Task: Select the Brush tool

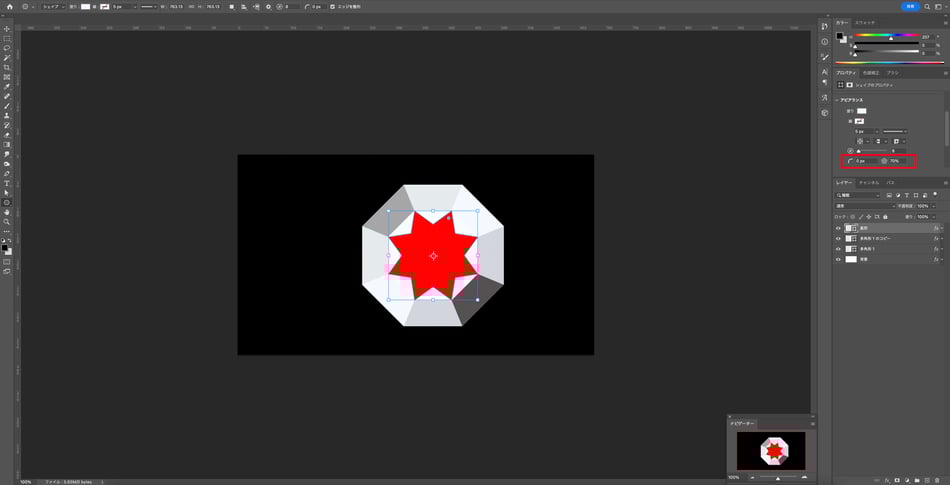Action: coord(7,106)
